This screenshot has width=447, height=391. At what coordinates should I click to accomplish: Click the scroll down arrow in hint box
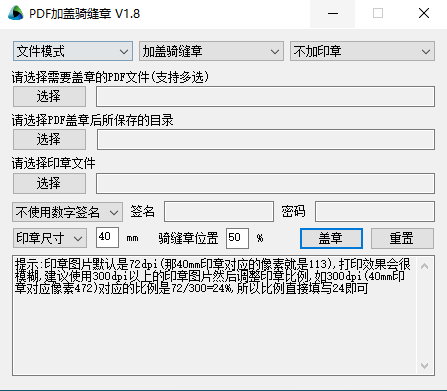425,366
